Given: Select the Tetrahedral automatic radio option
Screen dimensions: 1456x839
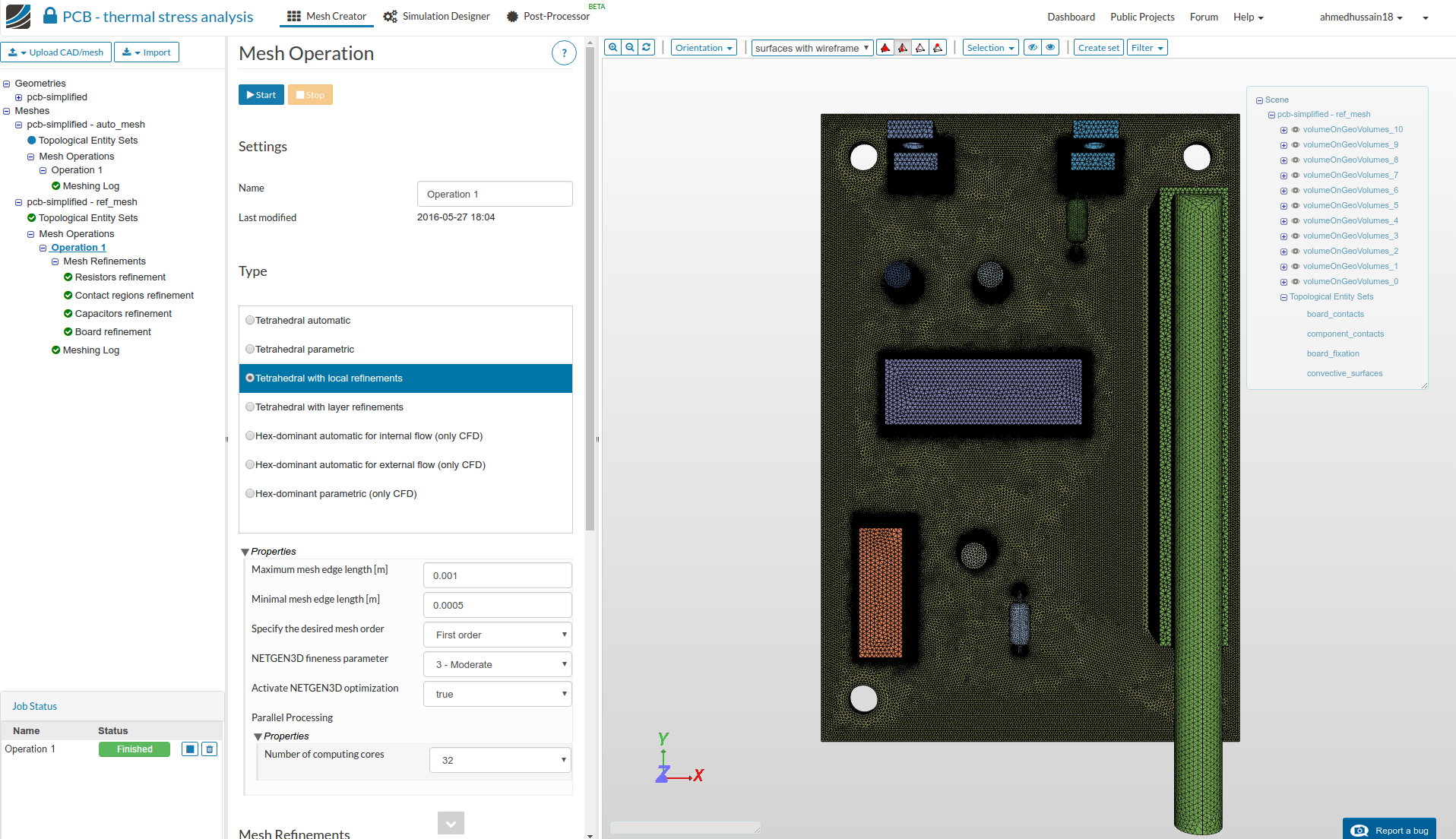Looking at the screenshot, I should [x=250, y=321].
